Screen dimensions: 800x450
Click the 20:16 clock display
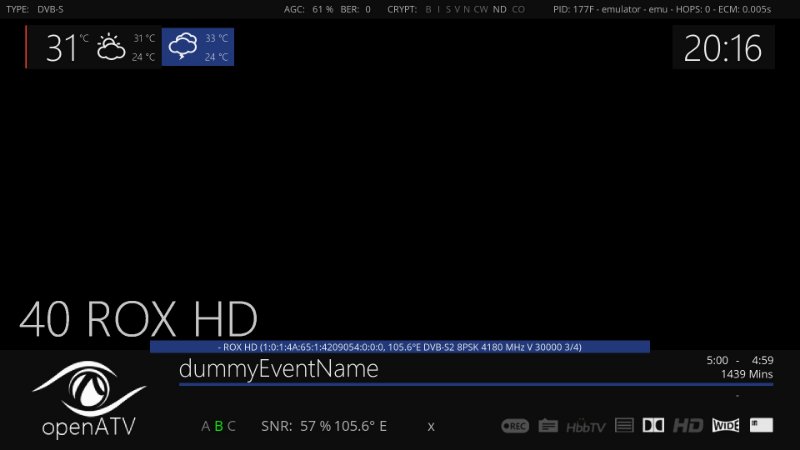(x=723, y=48)
